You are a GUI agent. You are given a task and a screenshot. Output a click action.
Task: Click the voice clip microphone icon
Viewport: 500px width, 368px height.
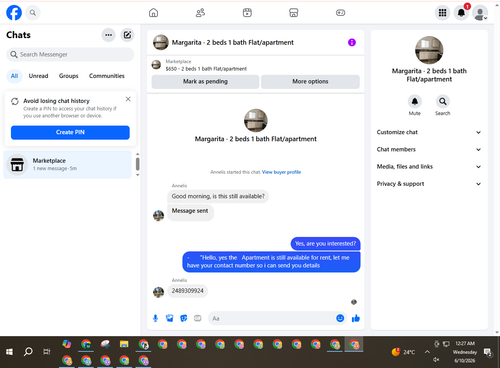pyautogui.click(x=155, y=318)
